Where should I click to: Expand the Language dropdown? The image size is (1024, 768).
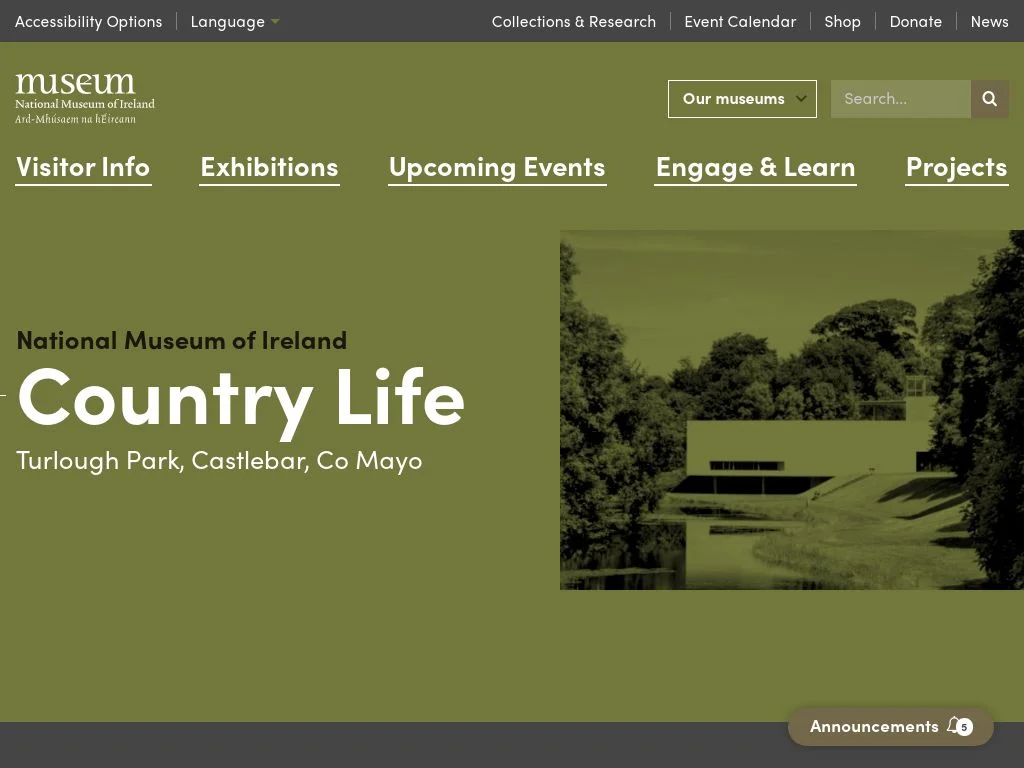click(234, 22)
